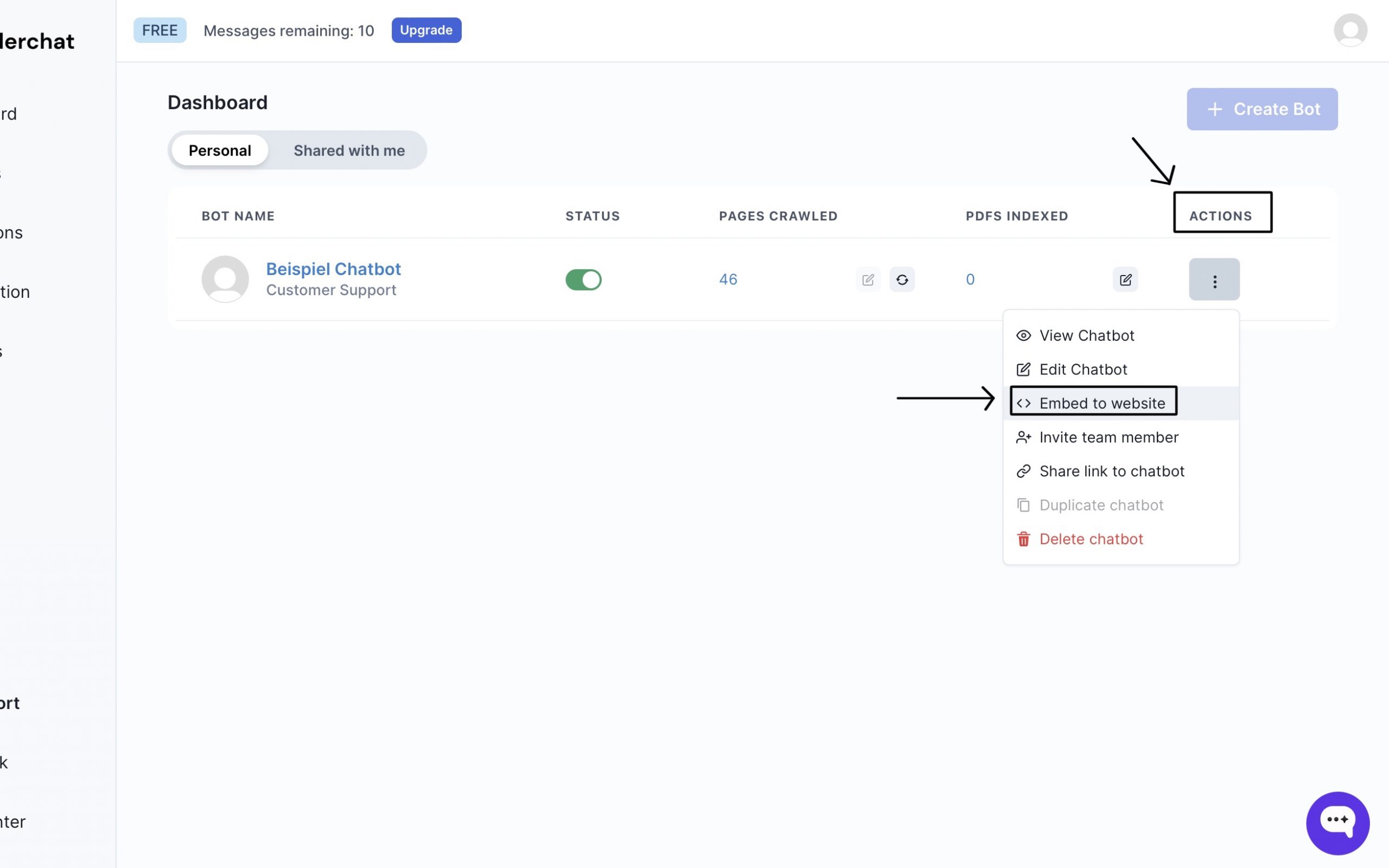Click the edit PDFs indexed icon

(1126, 279)
